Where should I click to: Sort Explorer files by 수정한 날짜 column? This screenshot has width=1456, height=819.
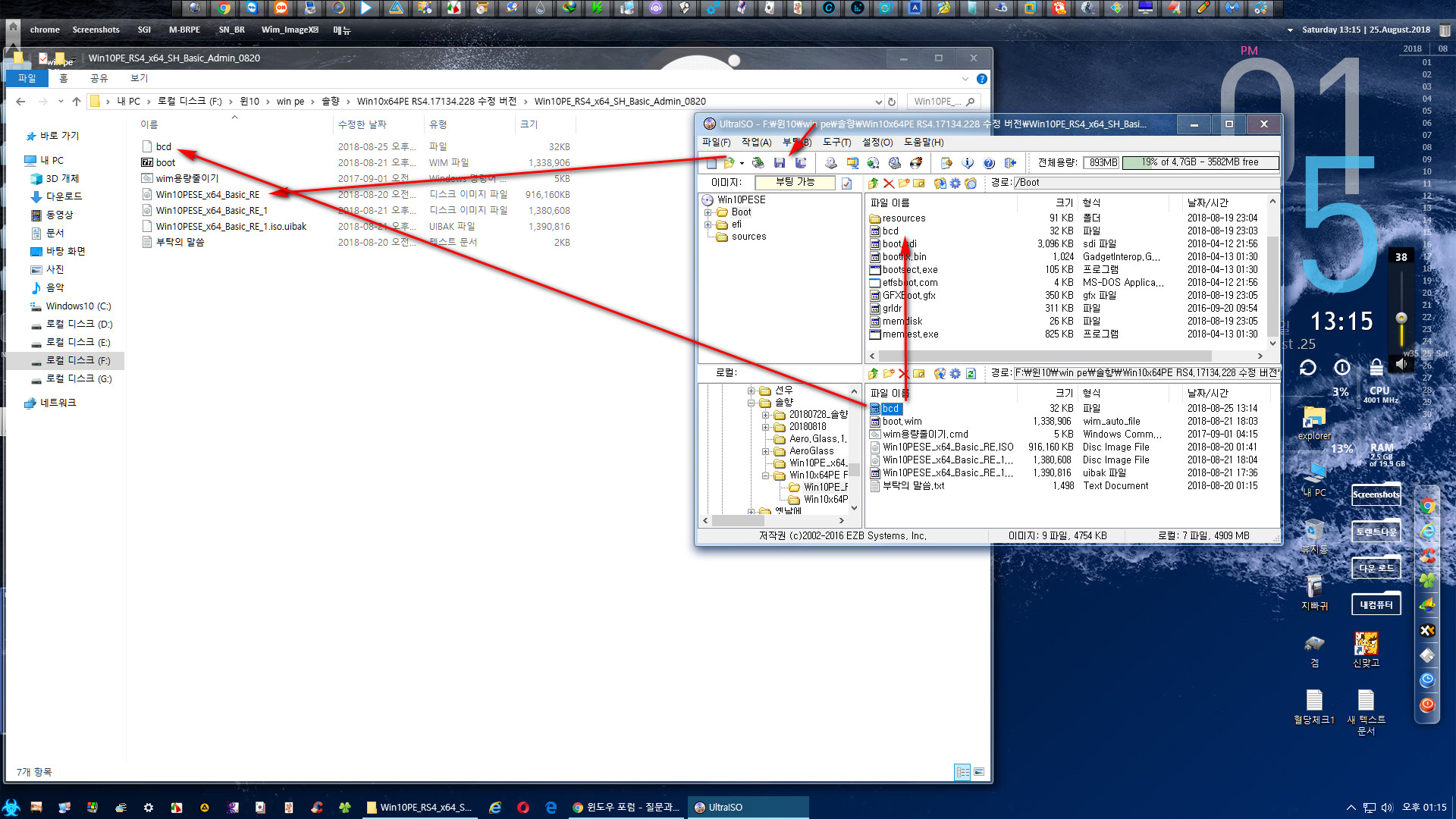pyautogui.click(x=362, y=124)
